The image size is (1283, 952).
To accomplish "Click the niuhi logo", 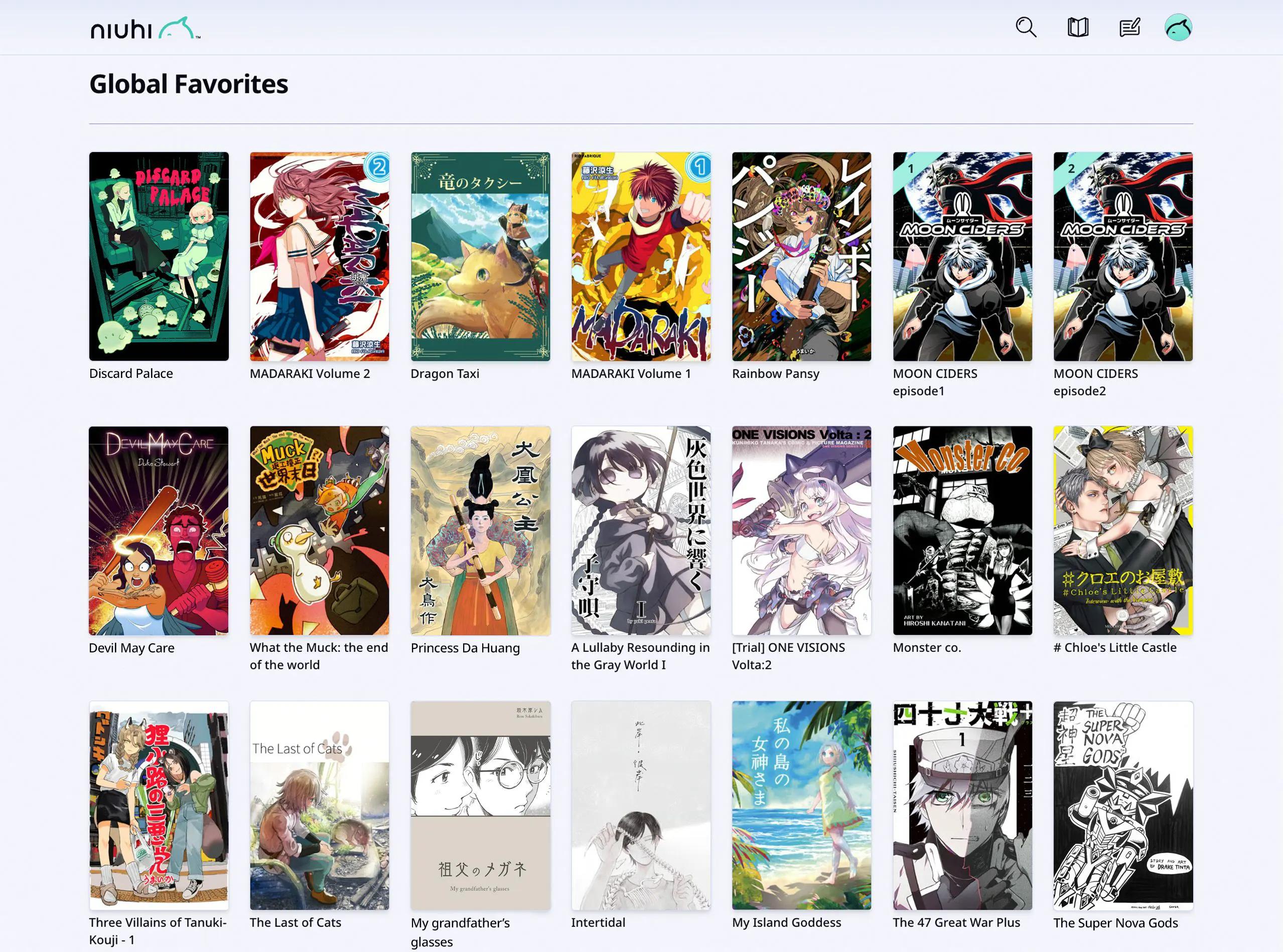I will point(145,28).
